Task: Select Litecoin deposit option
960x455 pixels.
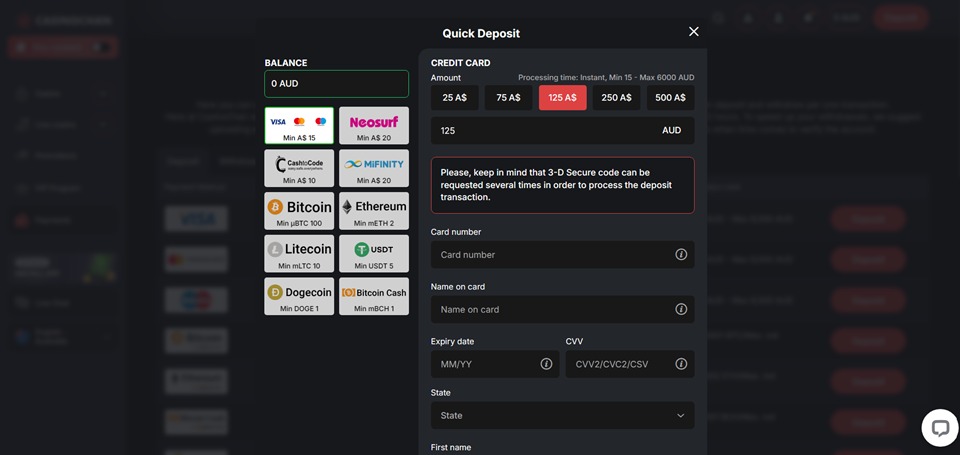Action: [x=299, y=254]
